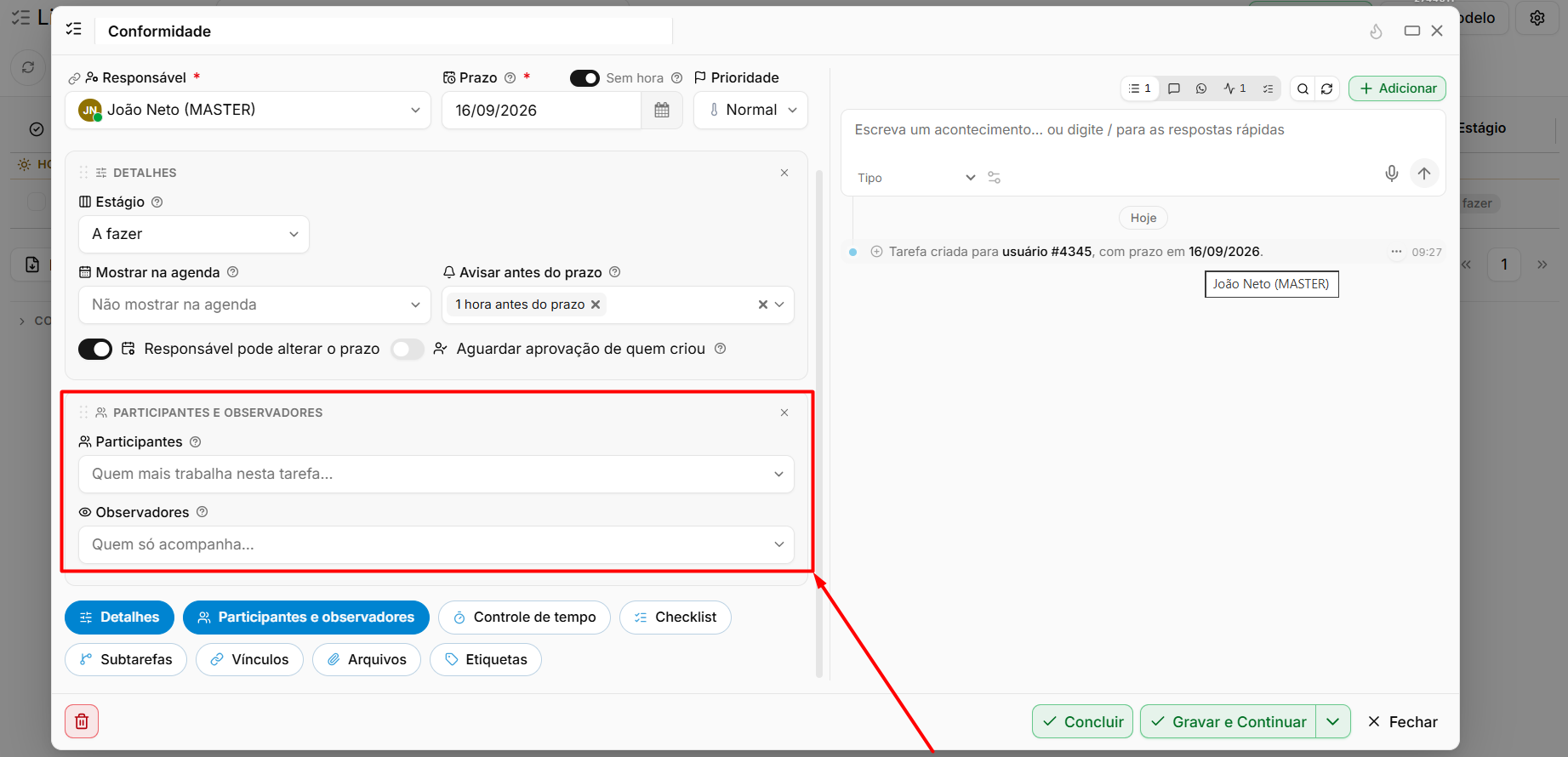Image resolution: width=1568 pixels, height=757 pixels.
Task: Click the help icon beside Observadores
Action: click(202, 512)
